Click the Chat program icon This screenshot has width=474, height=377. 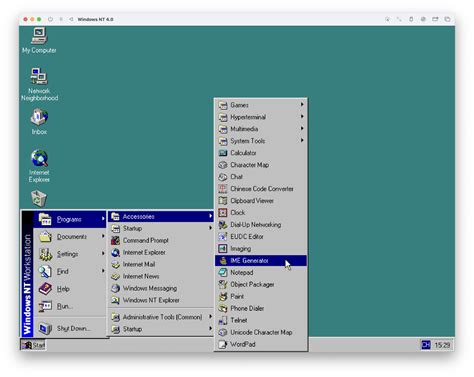[x=223, y=177]
